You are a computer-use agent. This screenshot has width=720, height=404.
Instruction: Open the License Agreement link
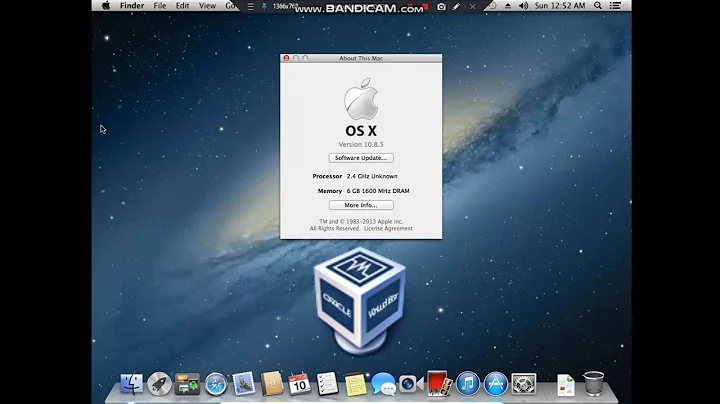point(388,228)
